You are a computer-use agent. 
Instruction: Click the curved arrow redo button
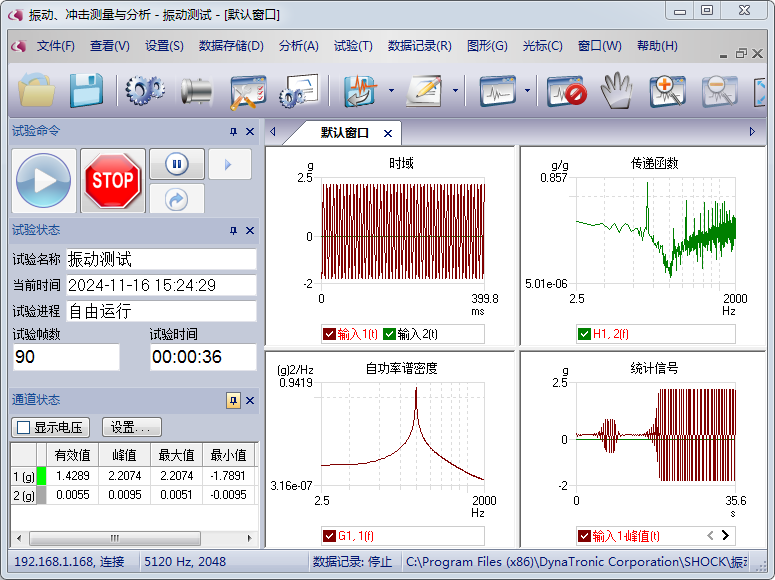click(176, 199)
